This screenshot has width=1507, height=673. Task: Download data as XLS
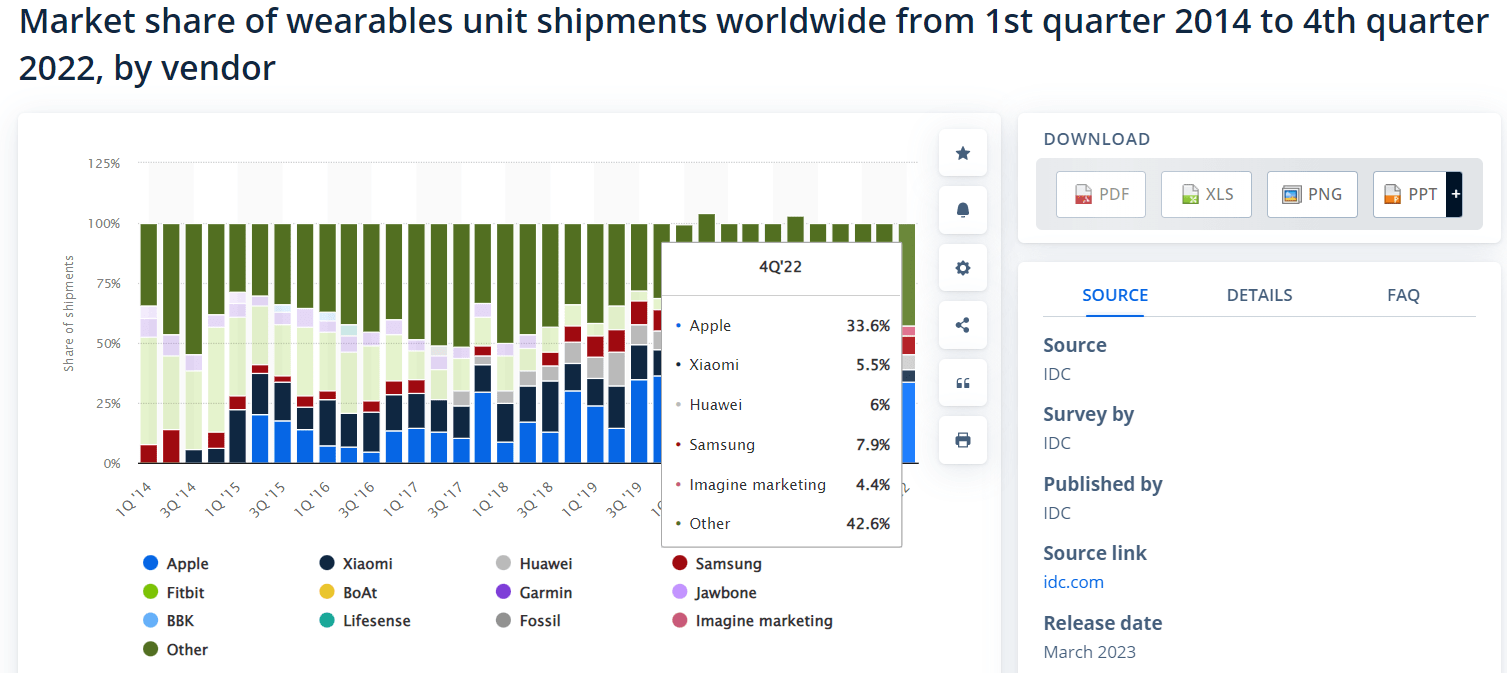point(1206,194)
